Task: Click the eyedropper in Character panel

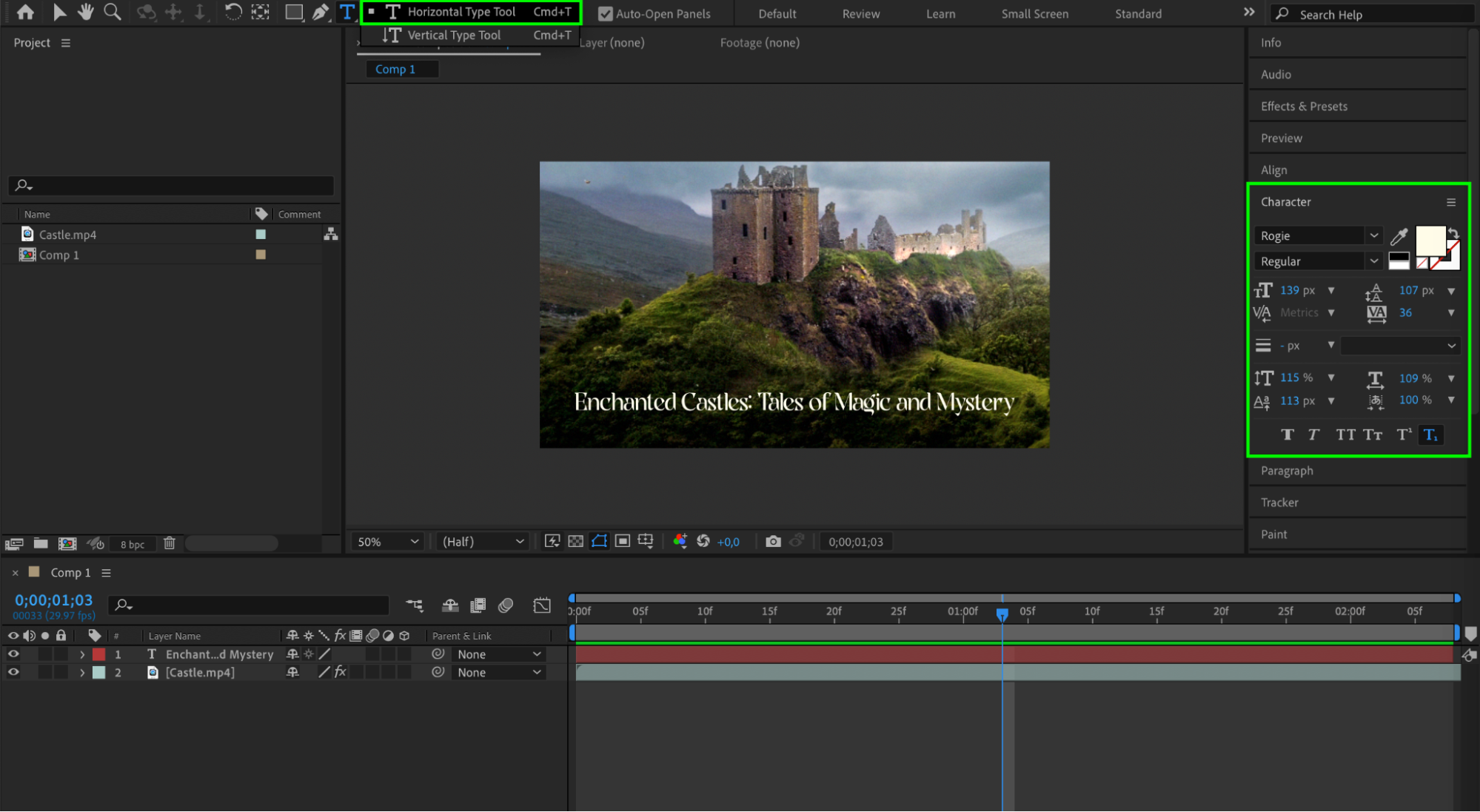Action: [x=1399, y=236]
